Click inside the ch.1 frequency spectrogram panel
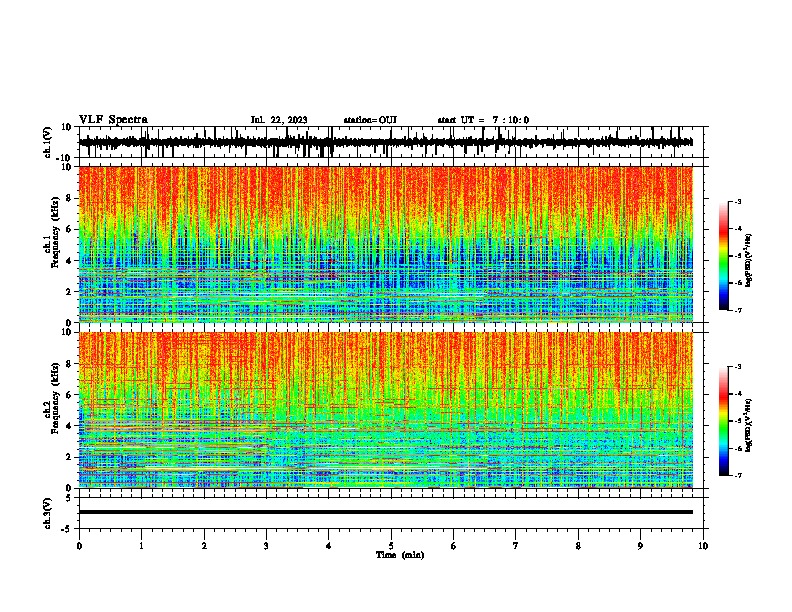Viewport: 792px width, 612px height. [386, 244]
